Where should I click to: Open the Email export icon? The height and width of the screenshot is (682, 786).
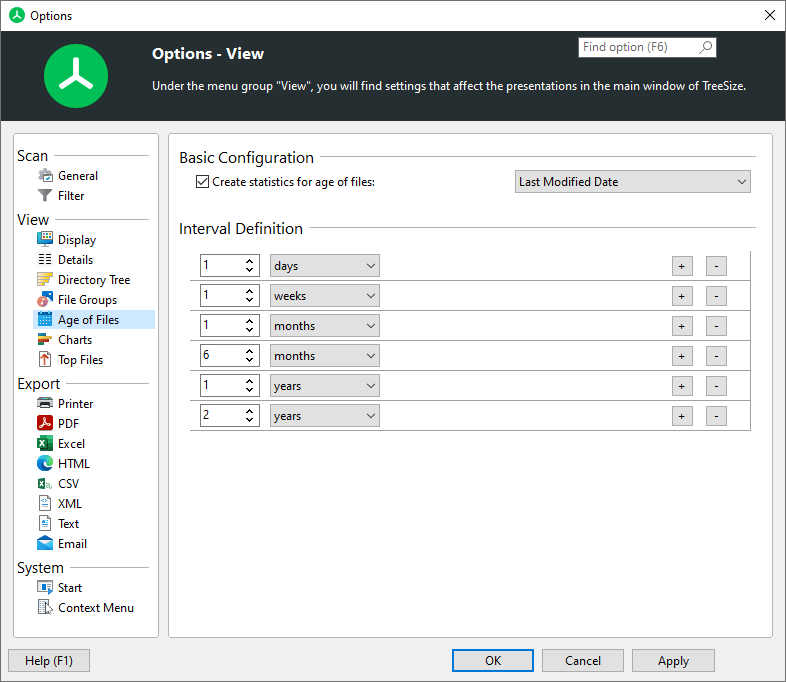(x=45, y=544)
